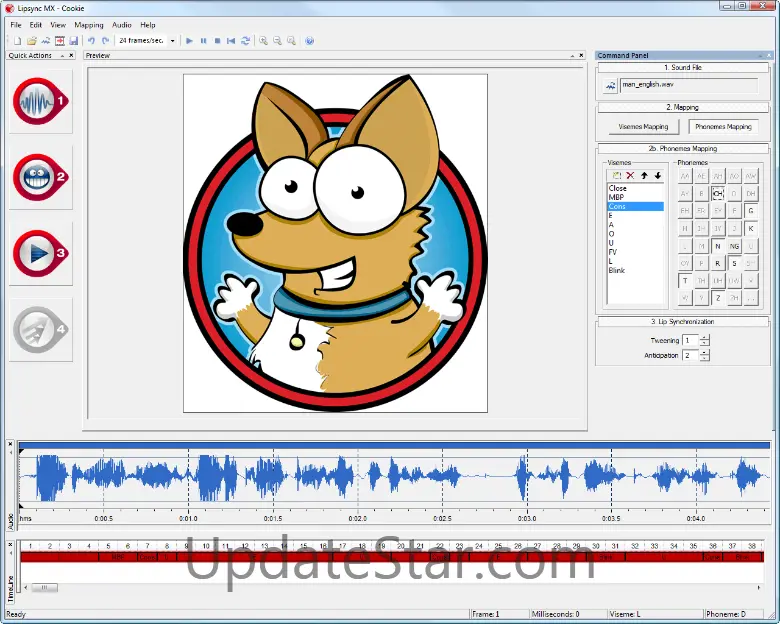Move viseme up with the up arrow
The width and height of the screenshot is (780, 624).
pos(644,175)
